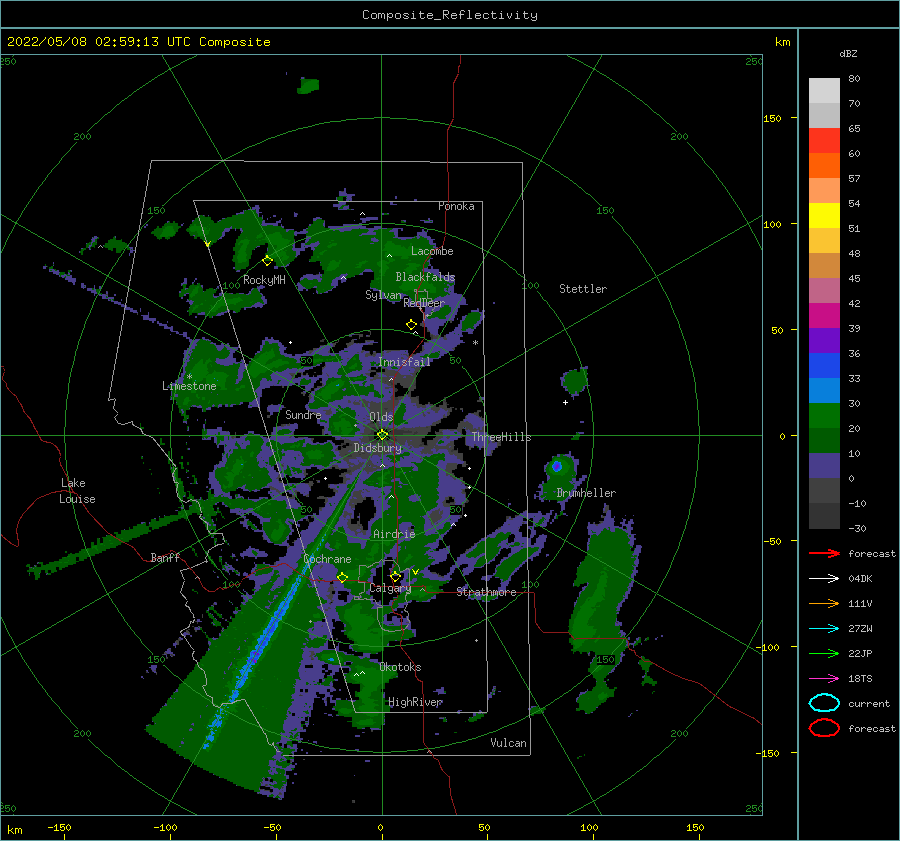The height and width of the screenshot is (841, 900).
Task: Click the orange 111V arrow icon
Action: tap(824, 603)
